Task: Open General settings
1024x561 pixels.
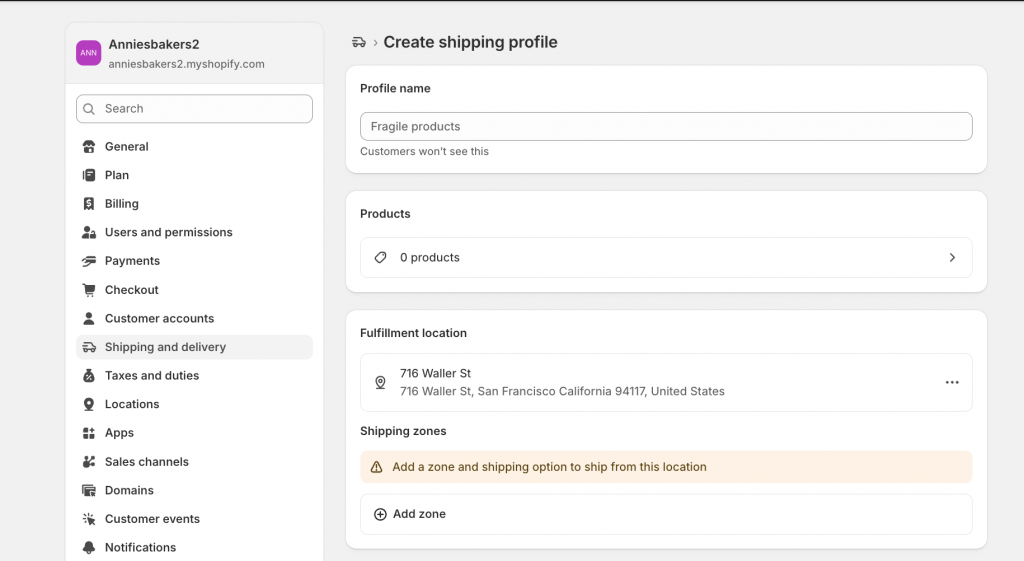Action: (194, 146)
